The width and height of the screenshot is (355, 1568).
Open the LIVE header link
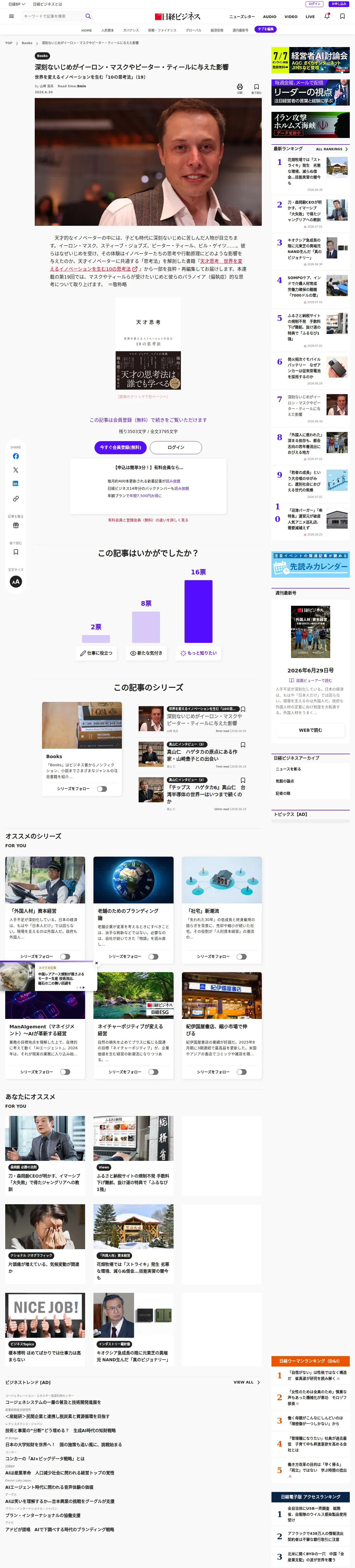310,16
